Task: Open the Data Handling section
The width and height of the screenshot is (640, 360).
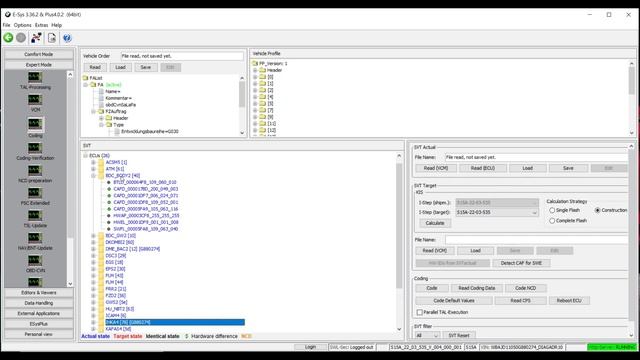Action: 39,303
